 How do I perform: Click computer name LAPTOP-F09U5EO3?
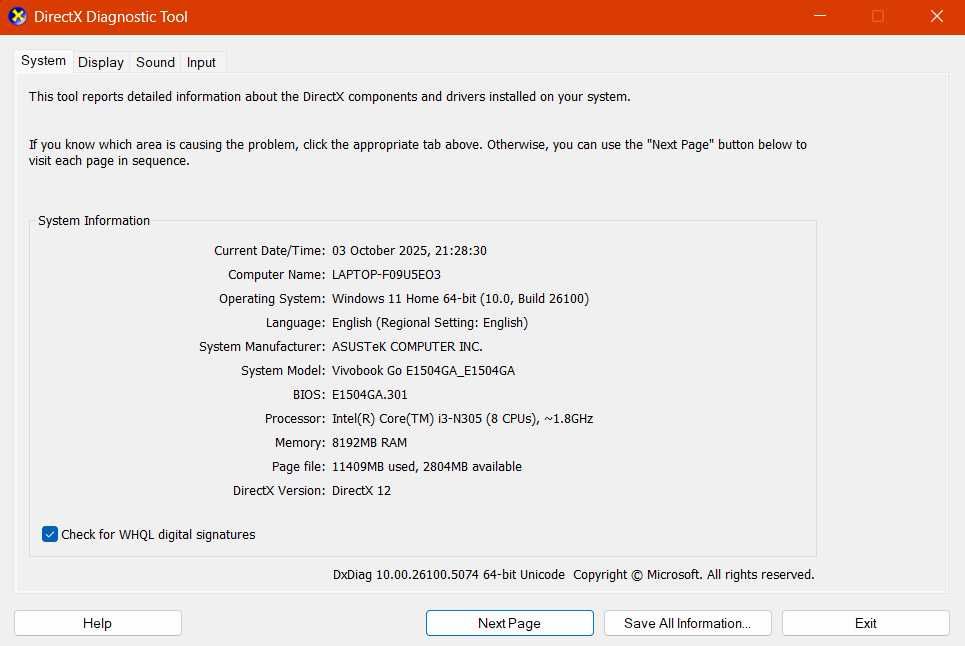pyautogui.click(x=386, y=274)
